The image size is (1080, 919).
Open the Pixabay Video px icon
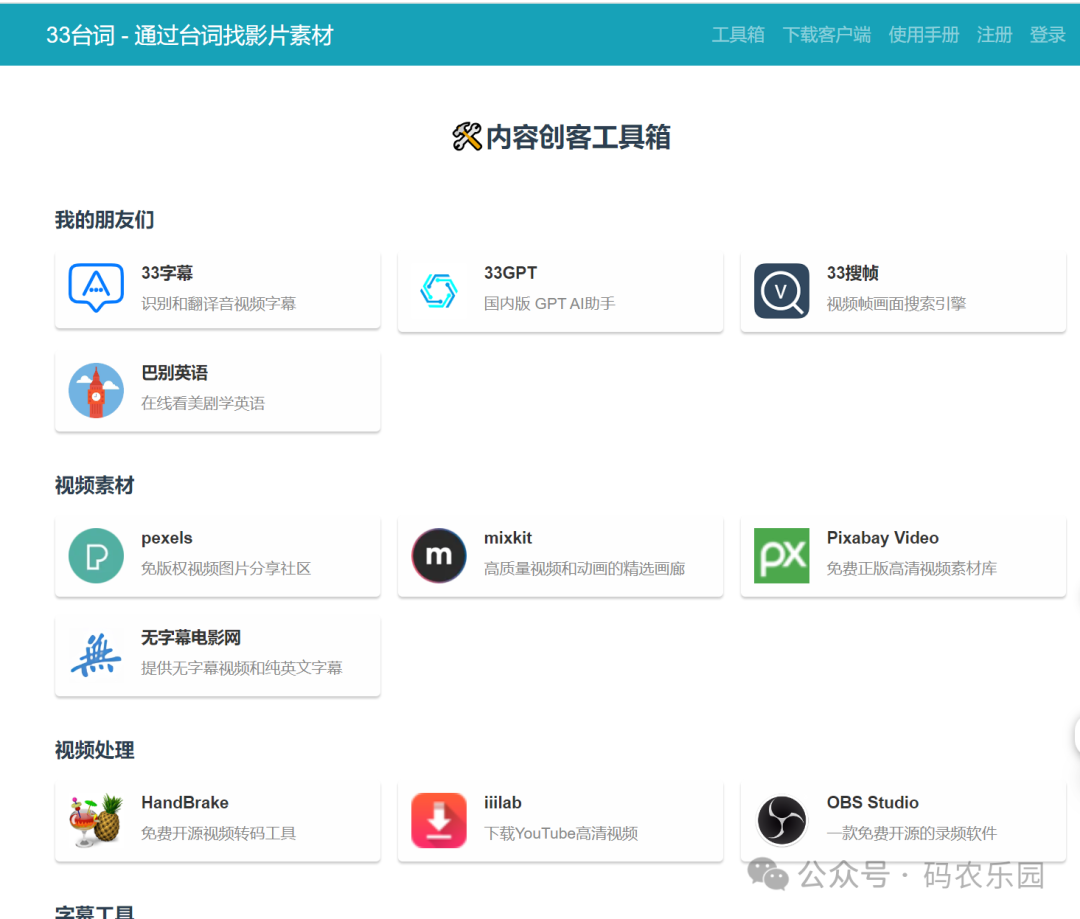click(x=781, y=555)
